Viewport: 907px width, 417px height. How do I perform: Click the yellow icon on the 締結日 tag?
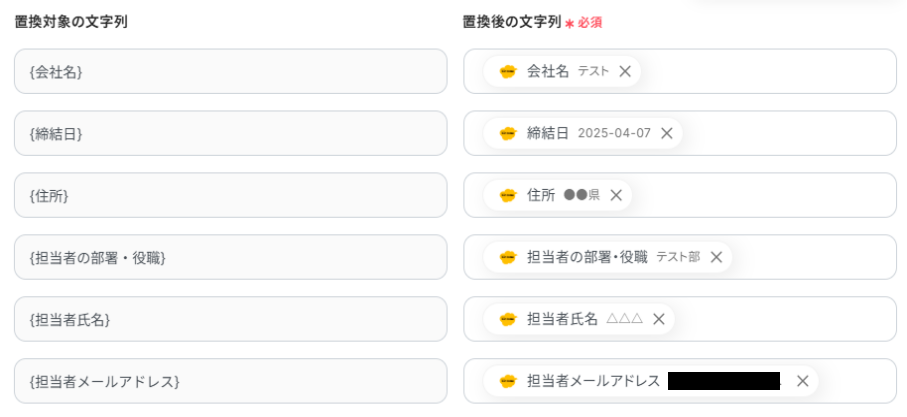click(508, 134)
